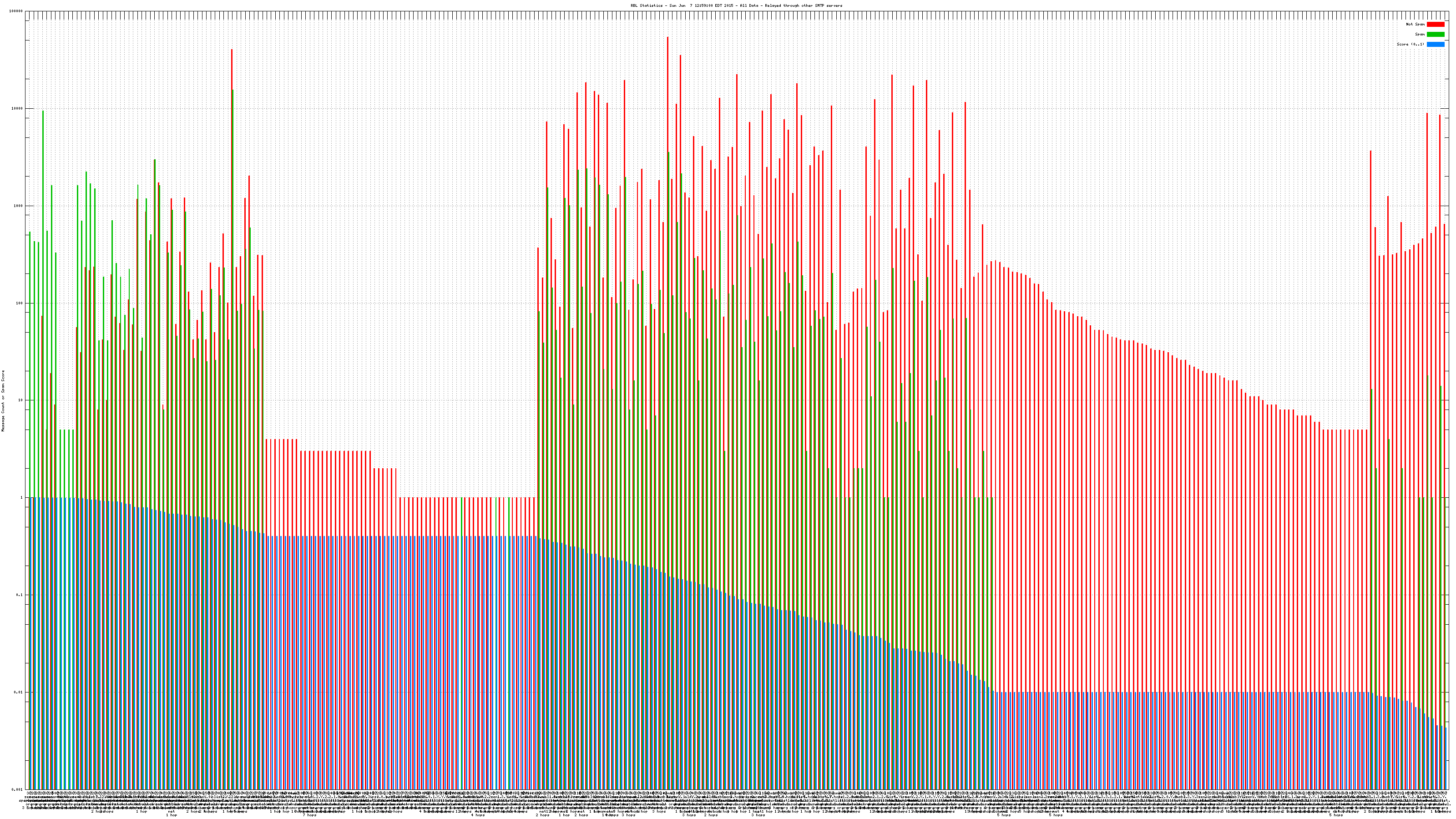Click the 'Message Count or Spam Score' axis label
Image resolution: width=1456 pixels, height=819 pixels.
point(3,400)
